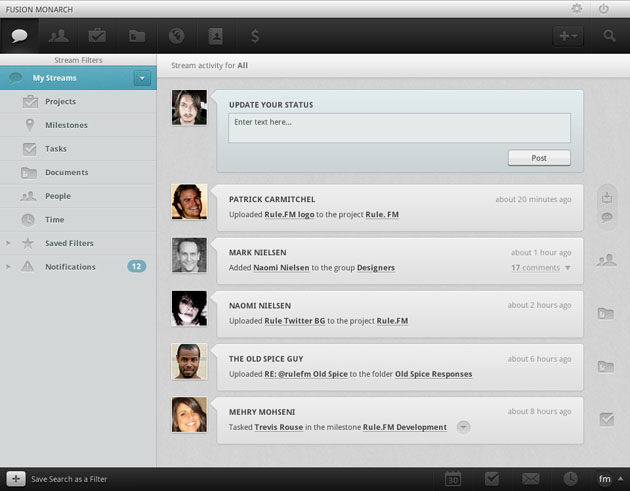This screenshot has width=630, height=491.
Task: Open the Streams chat bubble tab
Action: [19, 36]
